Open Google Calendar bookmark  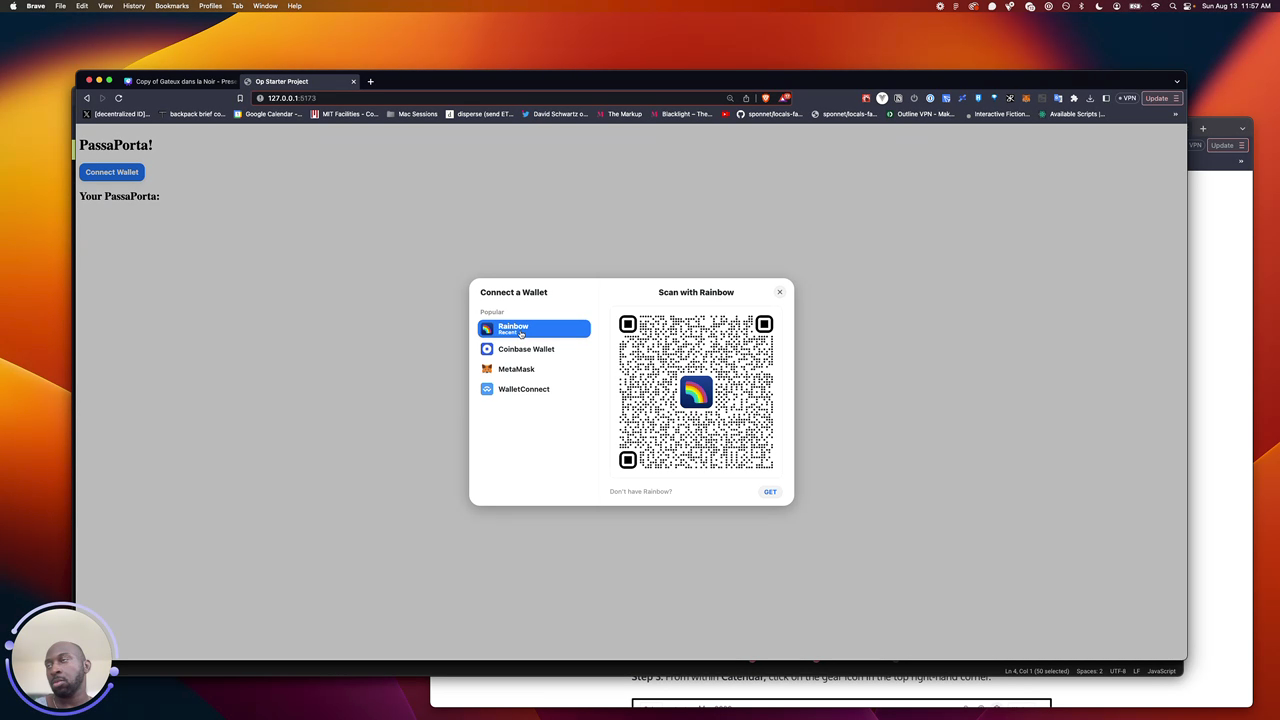(x=268, y=114)
